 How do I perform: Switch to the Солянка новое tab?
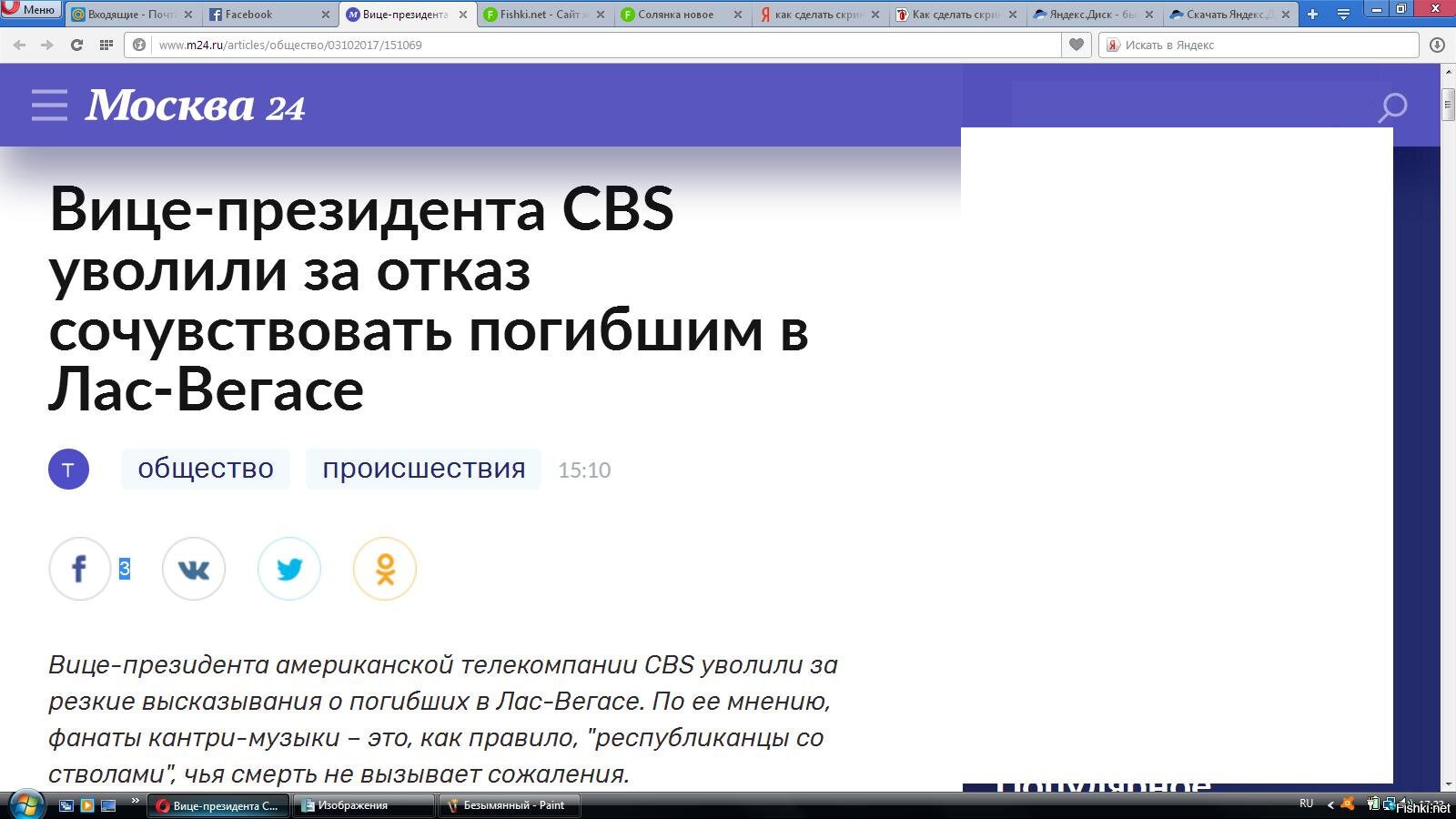(x=681, y=15)
